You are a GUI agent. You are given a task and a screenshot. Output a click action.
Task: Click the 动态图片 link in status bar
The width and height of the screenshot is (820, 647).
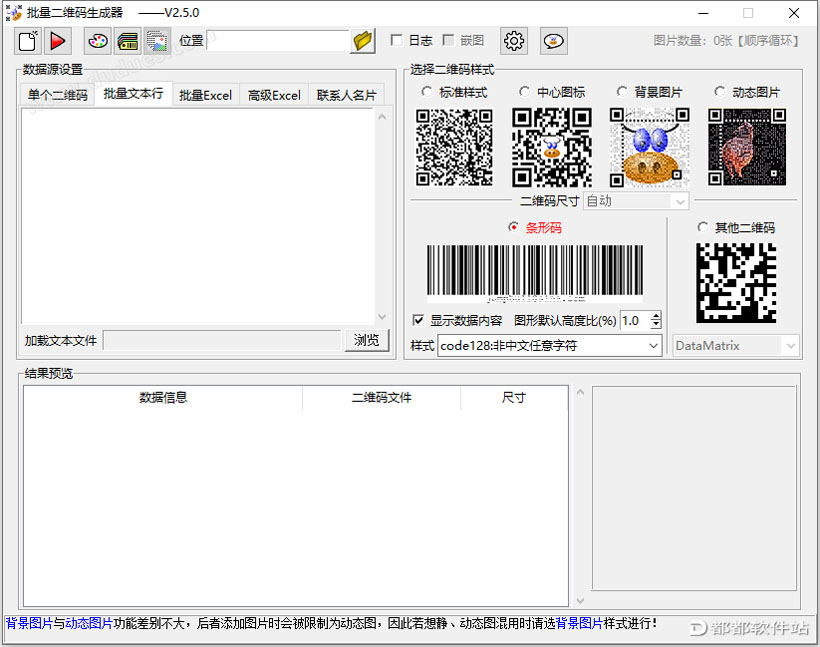coord(89,623)
